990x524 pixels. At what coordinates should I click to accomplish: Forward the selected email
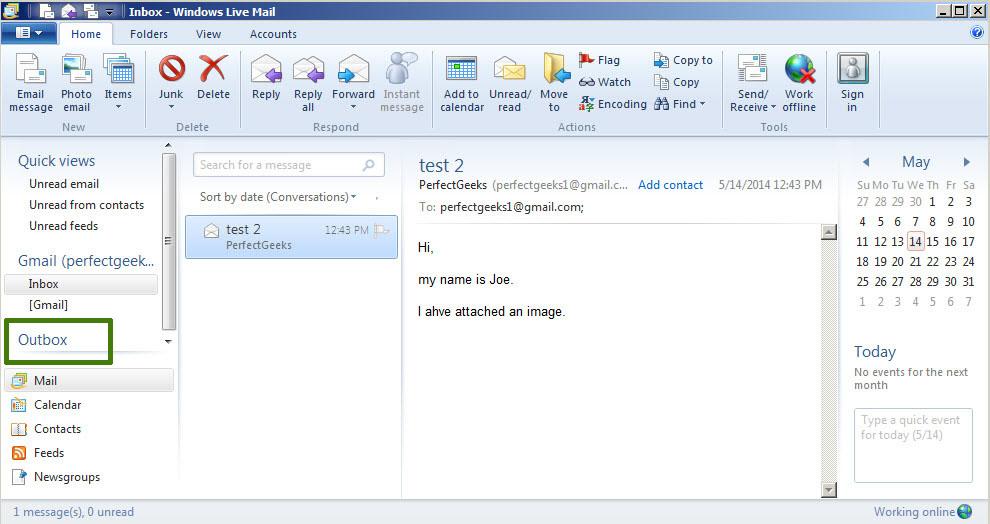tap(354, 77)
